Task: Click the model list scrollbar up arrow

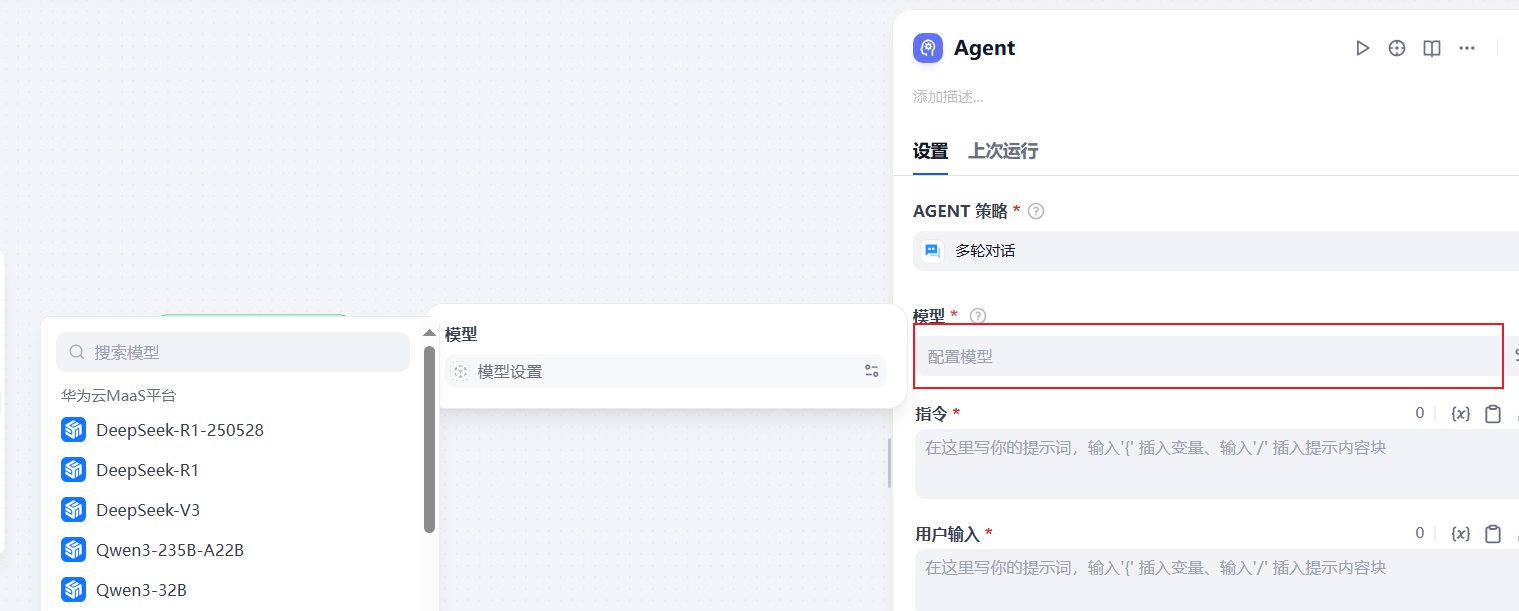Action: (429, 333)
